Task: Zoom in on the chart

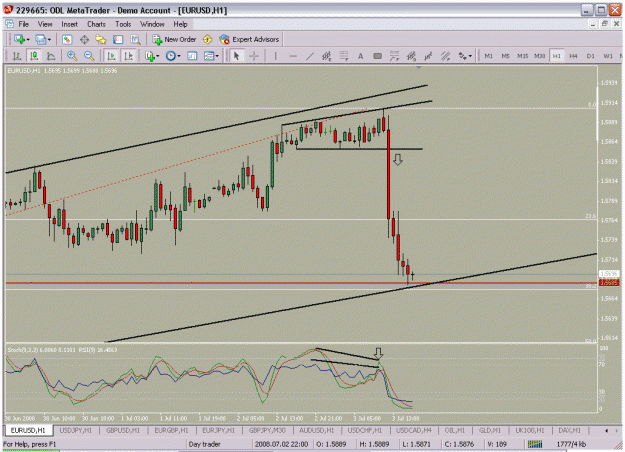Action: [72, 56]
